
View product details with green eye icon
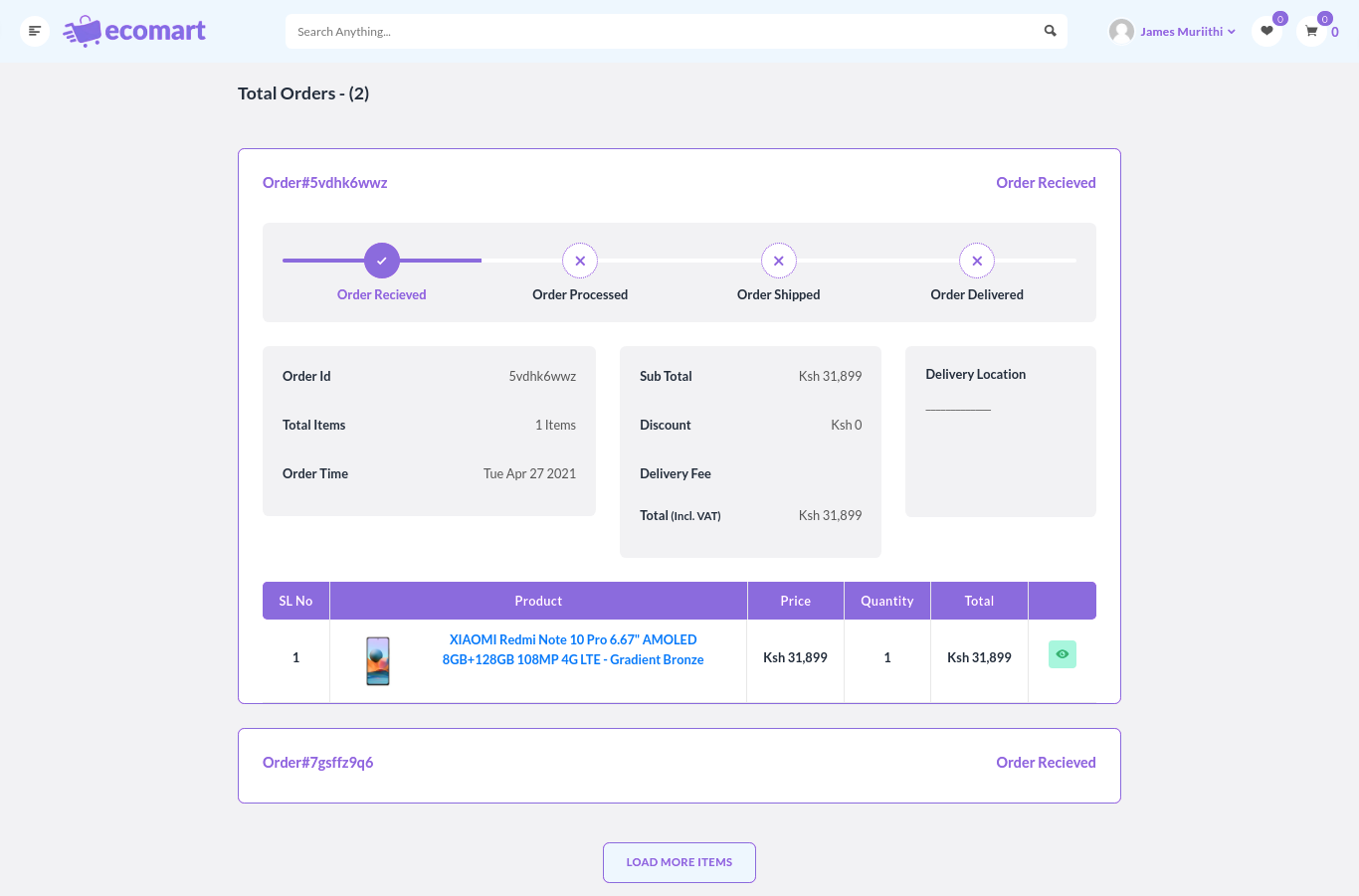pyautogui.click(x=1063, y=654)
